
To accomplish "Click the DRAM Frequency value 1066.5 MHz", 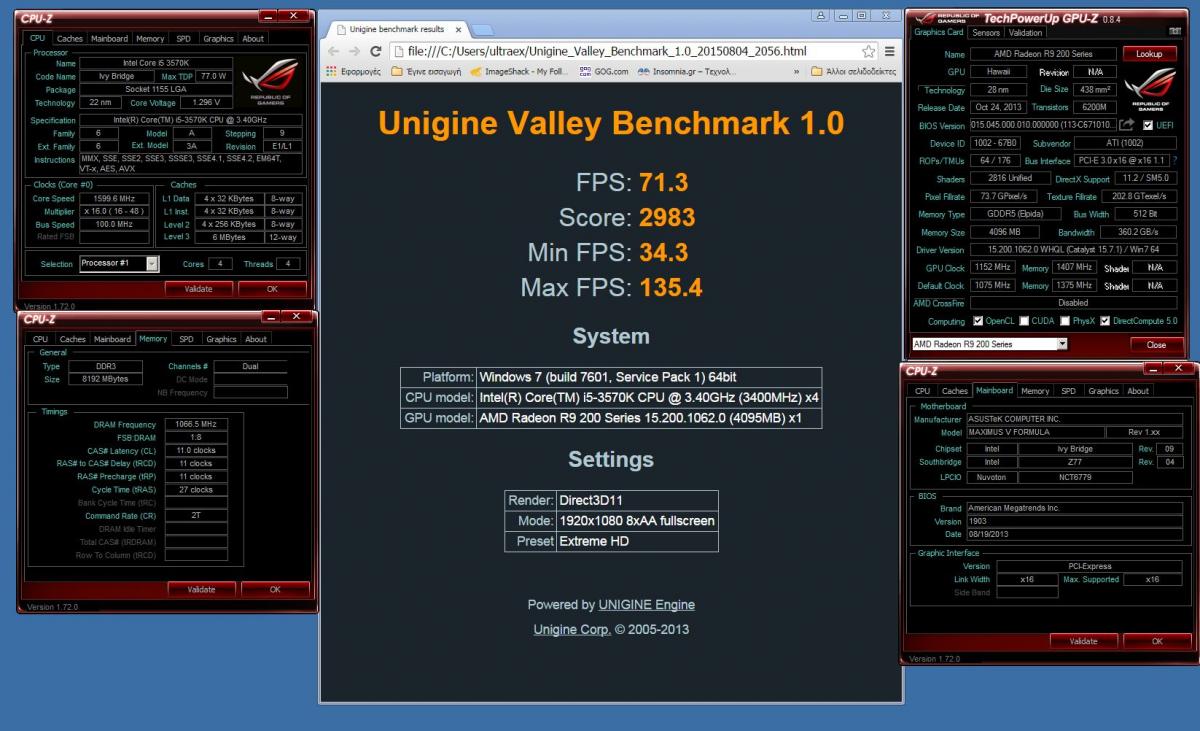I will click(195, 424).
